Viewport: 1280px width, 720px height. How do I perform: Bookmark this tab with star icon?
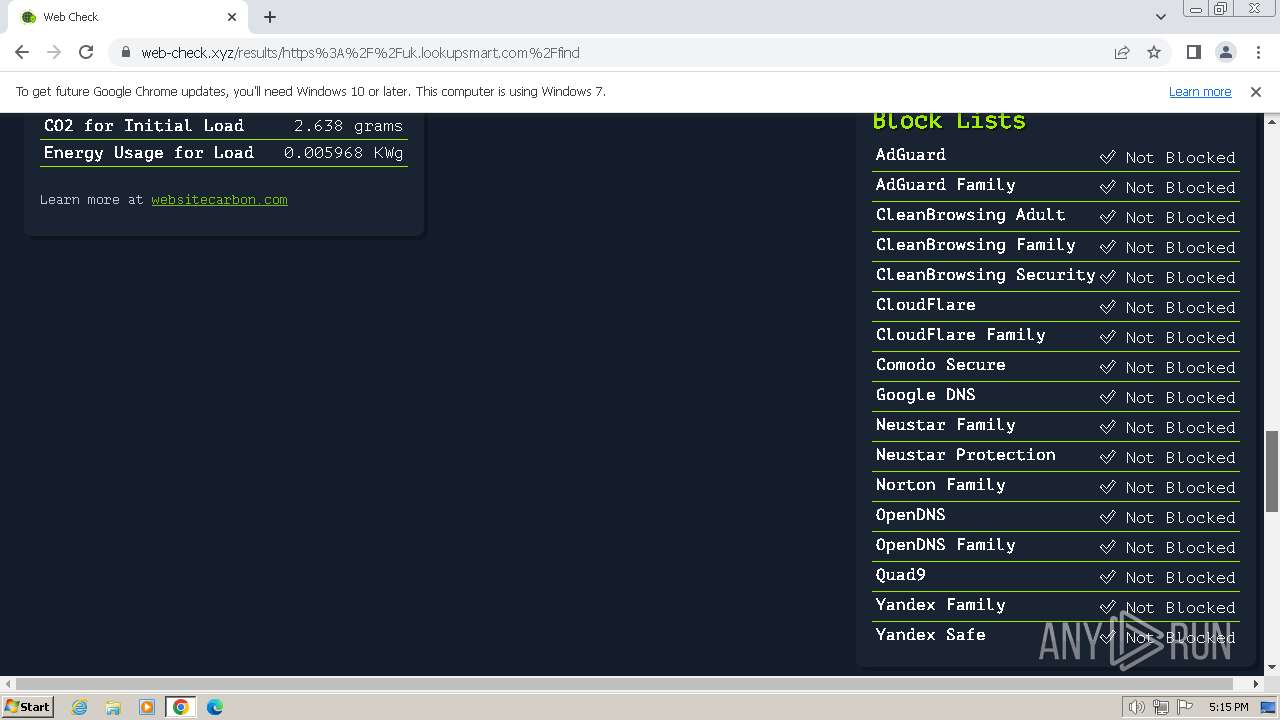1154,53
